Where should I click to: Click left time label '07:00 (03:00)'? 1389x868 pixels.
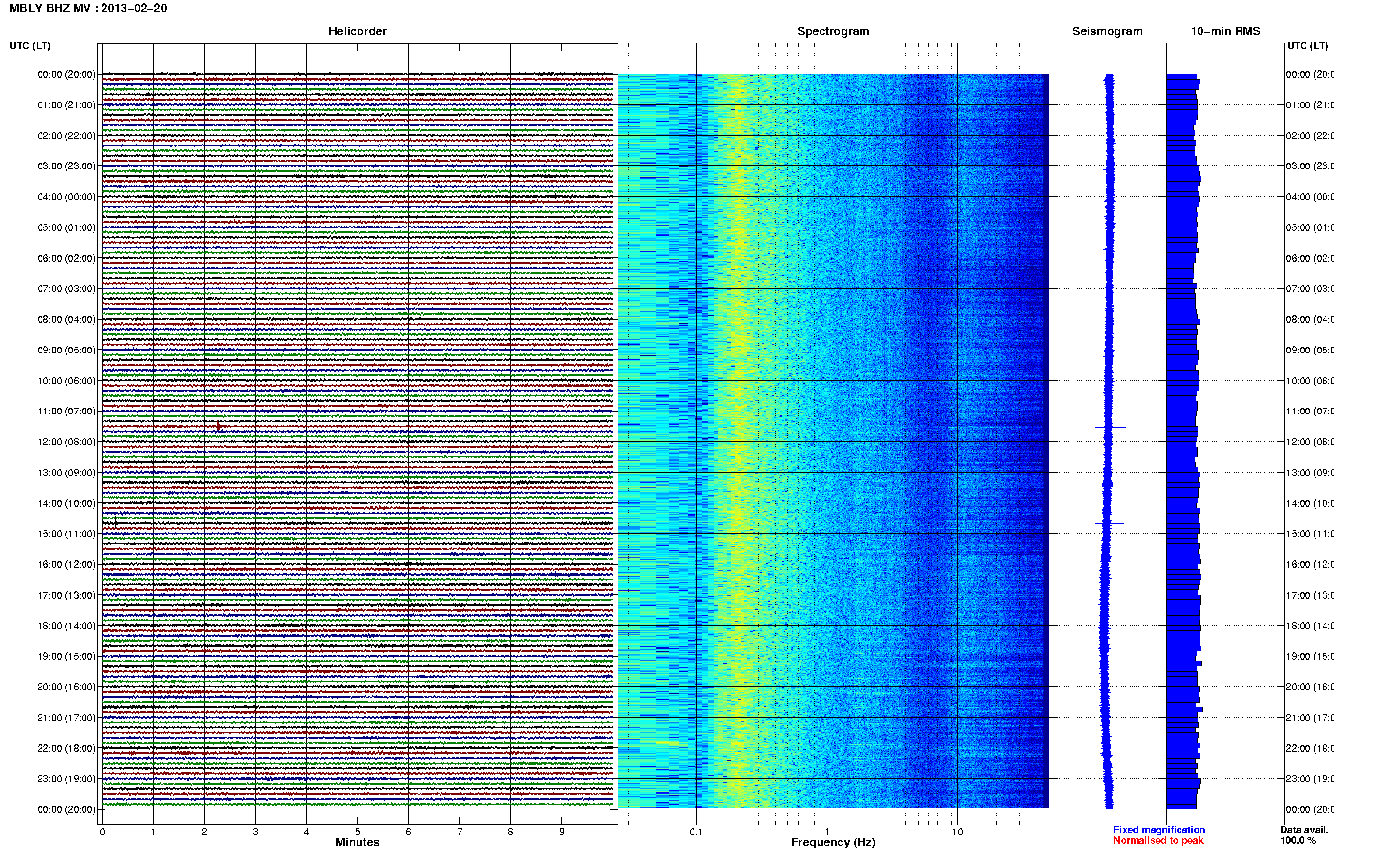pyautogui.click(x=66, y=288)
